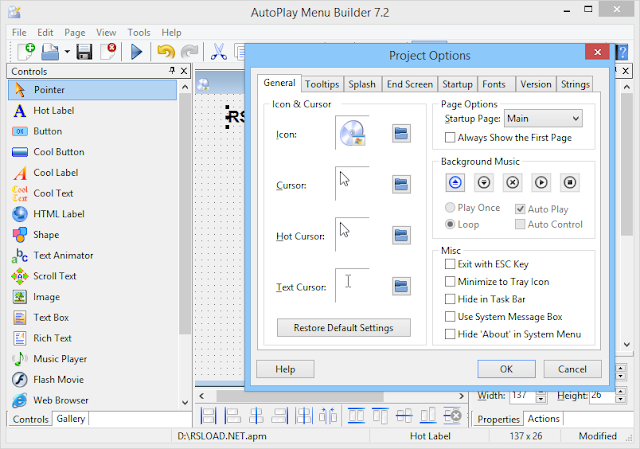Switch to the Gallery tab

pyautogui.click(x=71, y=419)
